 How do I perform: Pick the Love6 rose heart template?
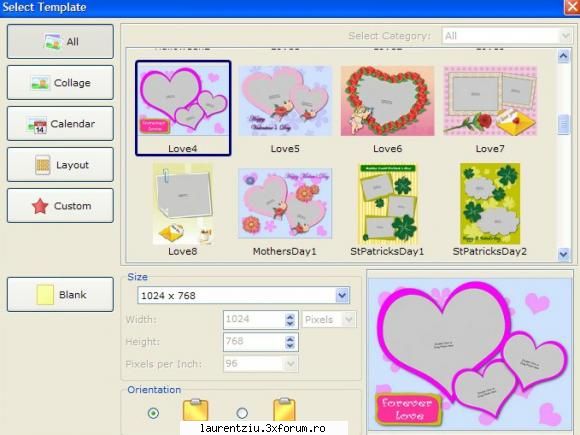(x=387, y=101)
